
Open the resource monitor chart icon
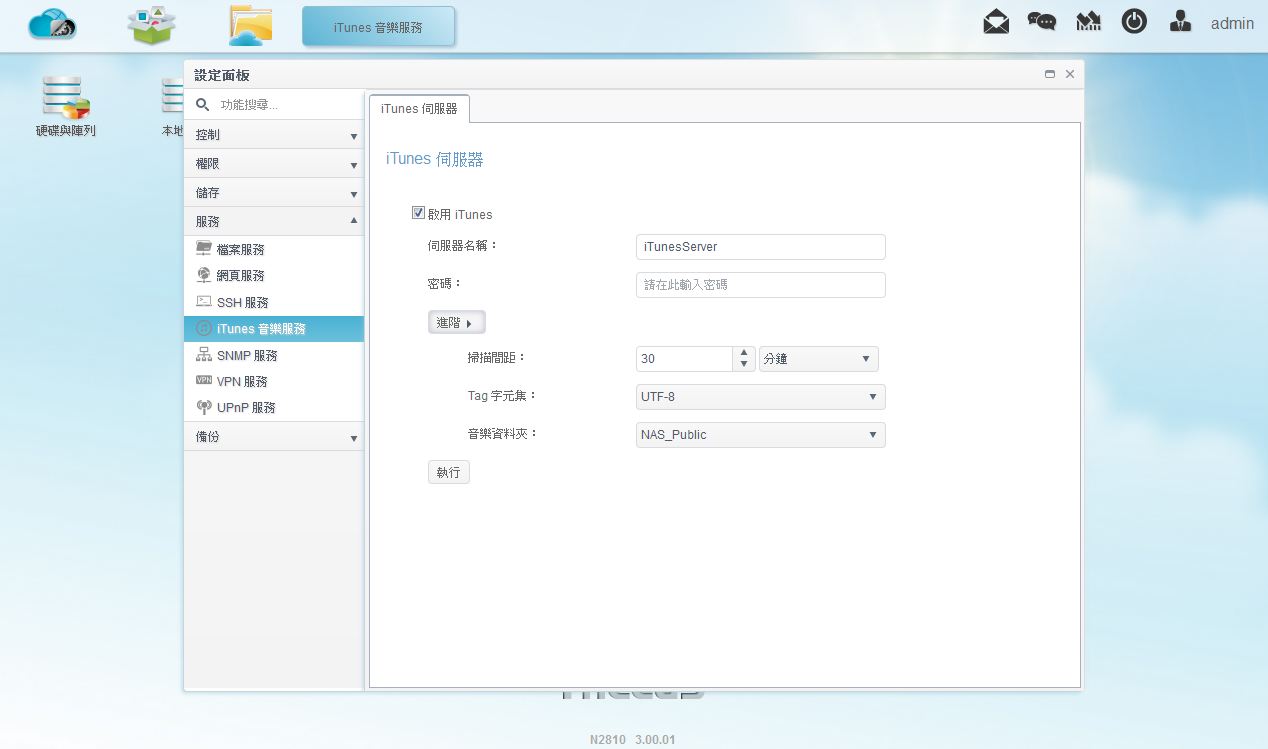coord(1088,22)
